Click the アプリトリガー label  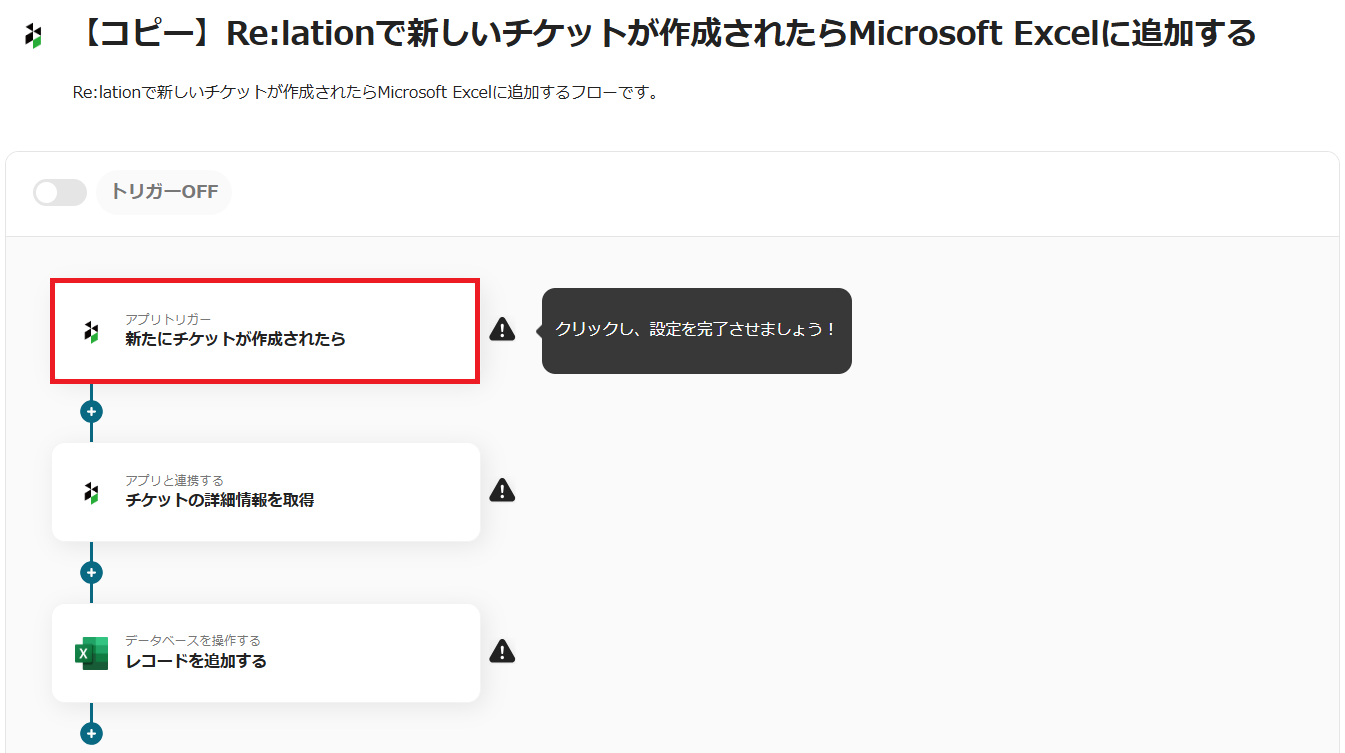coord(168,319)
